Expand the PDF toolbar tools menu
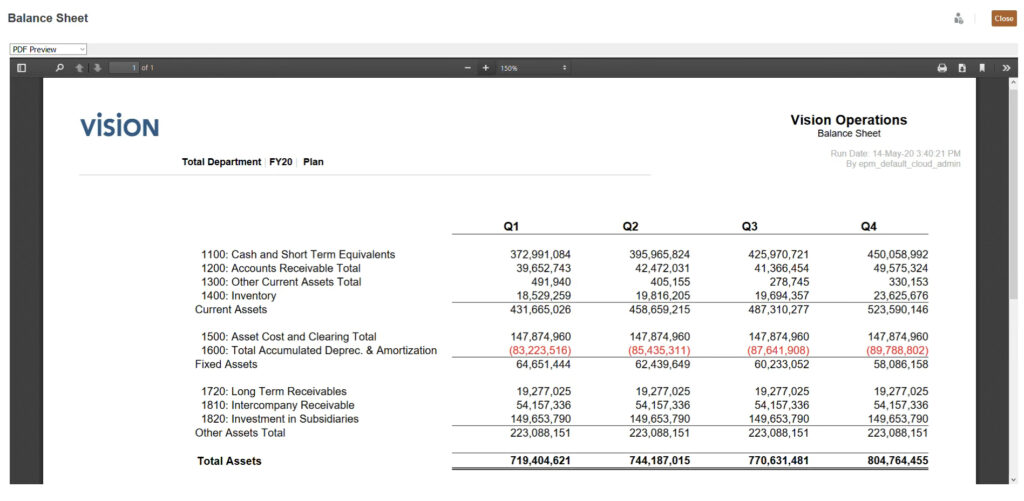1024x501 pixels. pyautogui.click(x=1005, y=68)
